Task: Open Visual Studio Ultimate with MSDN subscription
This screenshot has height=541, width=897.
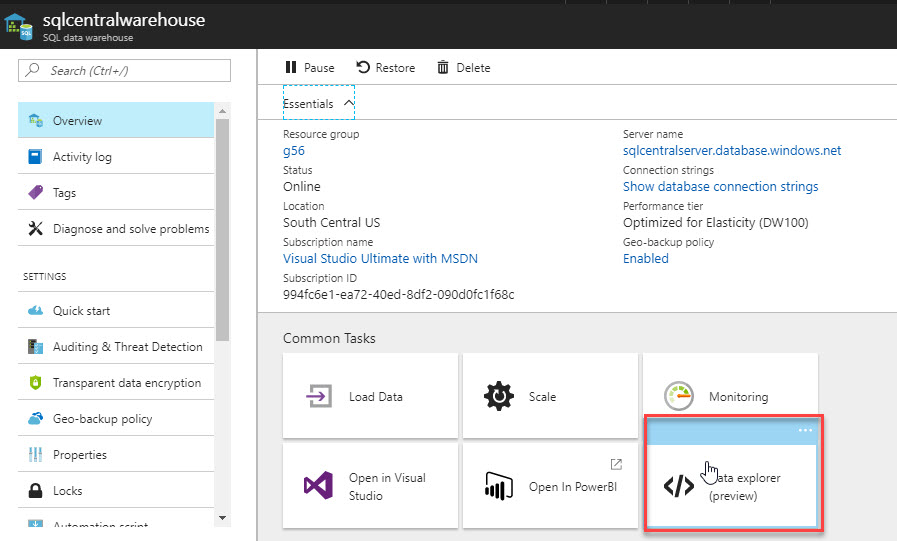Action: 380,259
